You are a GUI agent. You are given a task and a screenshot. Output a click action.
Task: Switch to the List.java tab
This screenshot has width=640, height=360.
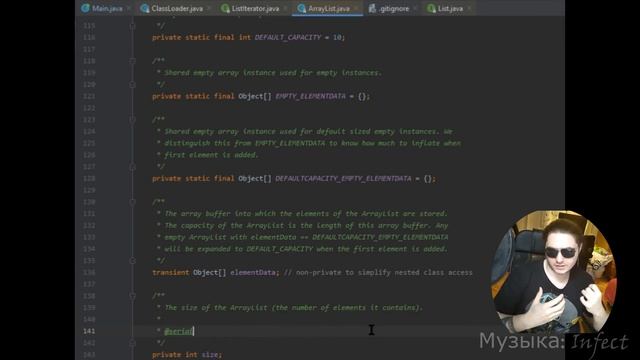click(x=449, y=8)
